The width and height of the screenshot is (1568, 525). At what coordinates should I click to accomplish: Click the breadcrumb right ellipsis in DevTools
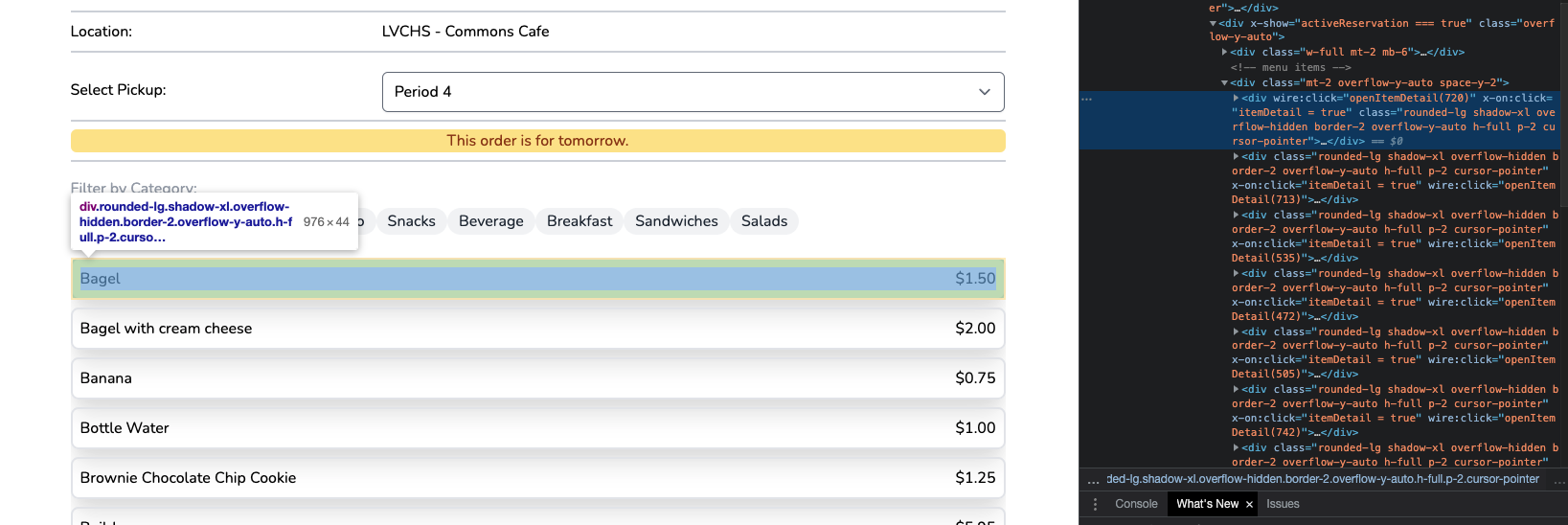1558,480
